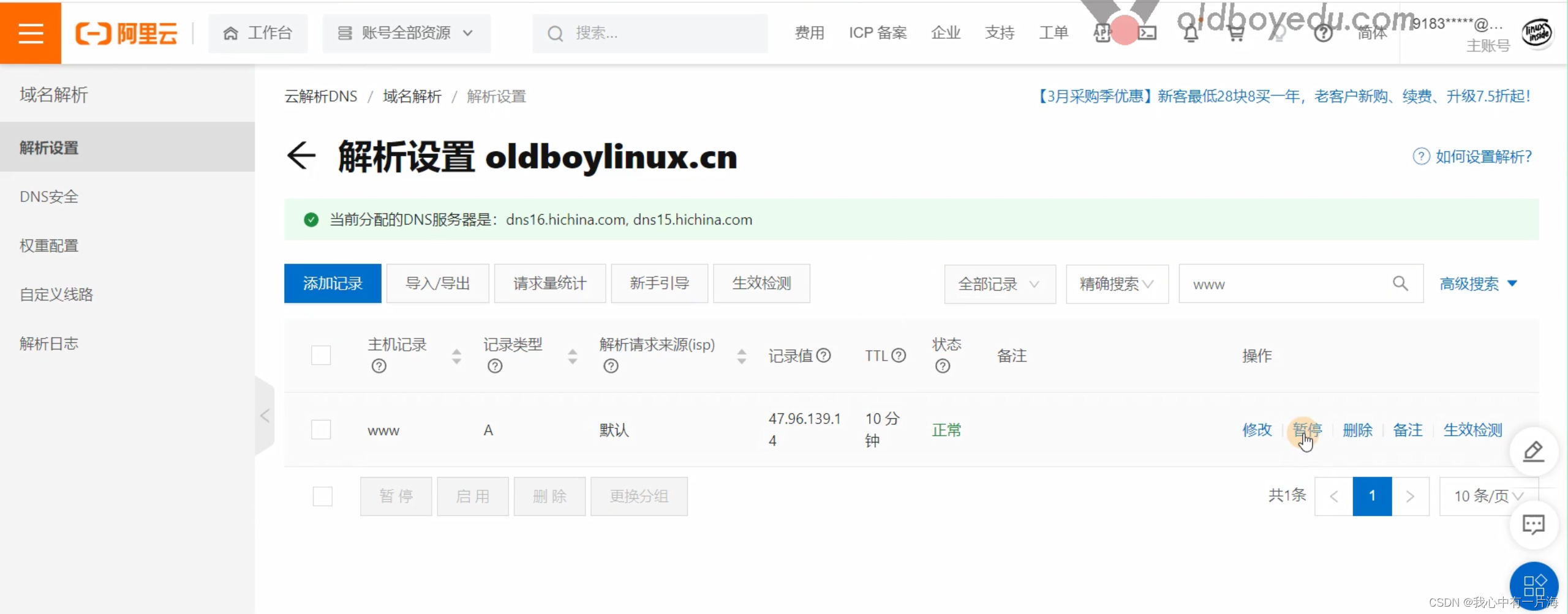Viewport: 1568px width, 614px height.
Task: Open the 费用 menu
Action: pos(809,33)
